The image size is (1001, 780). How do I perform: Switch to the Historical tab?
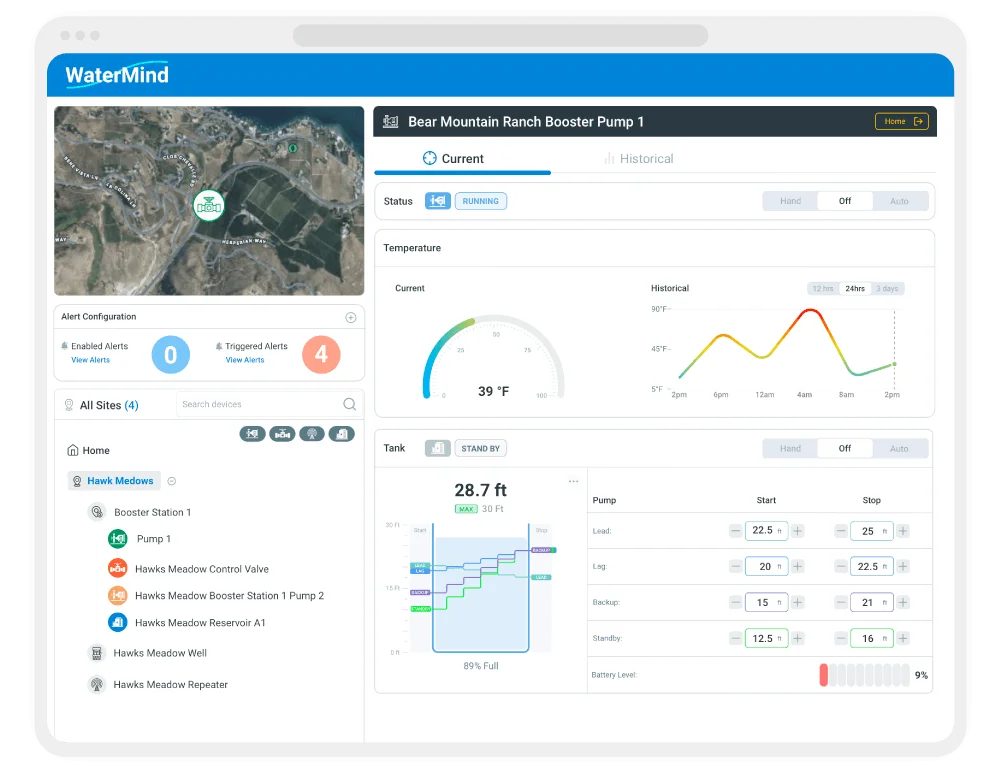tap(638, 158)
